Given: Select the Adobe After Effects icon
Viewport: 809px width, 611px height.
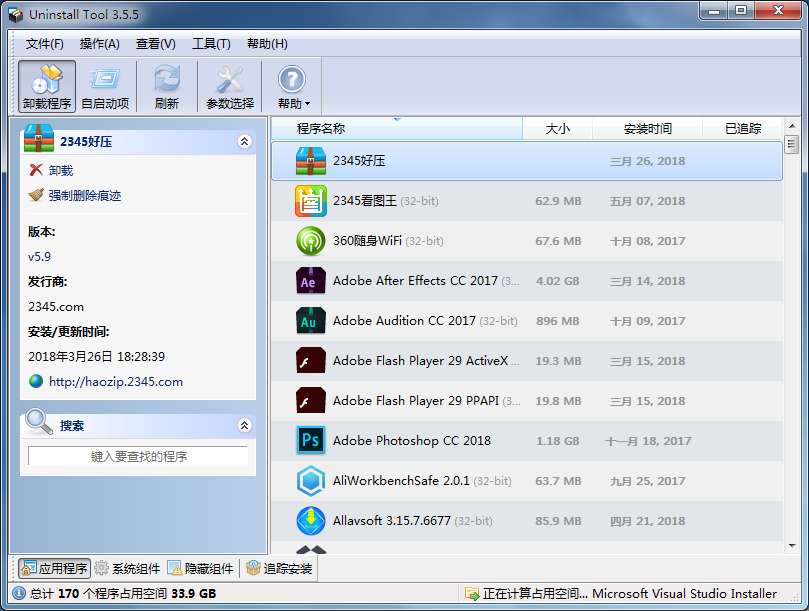Looking at the screenshot, I should [311, 281].
